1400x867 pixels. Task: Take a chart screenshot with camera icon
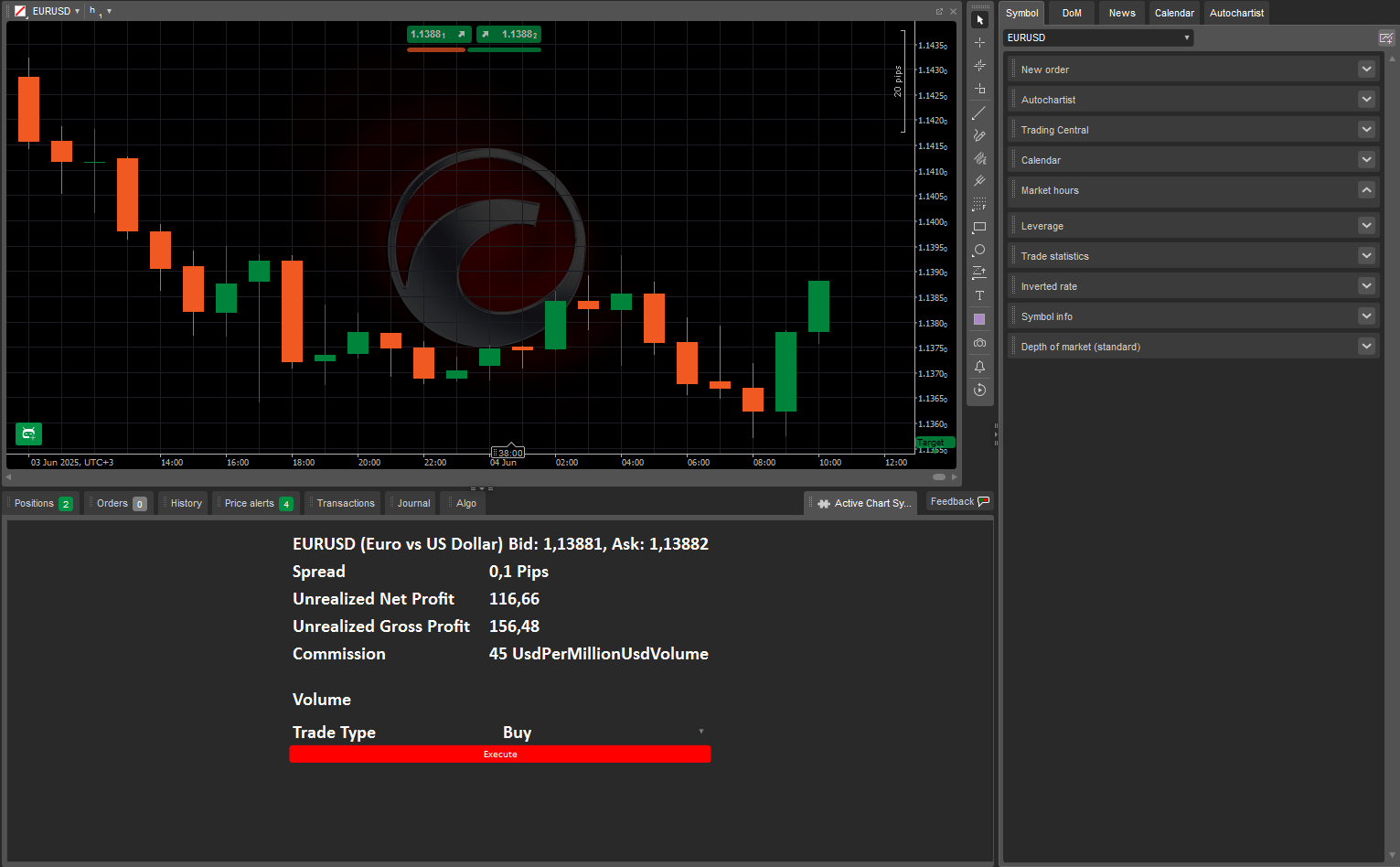point(979,343)
